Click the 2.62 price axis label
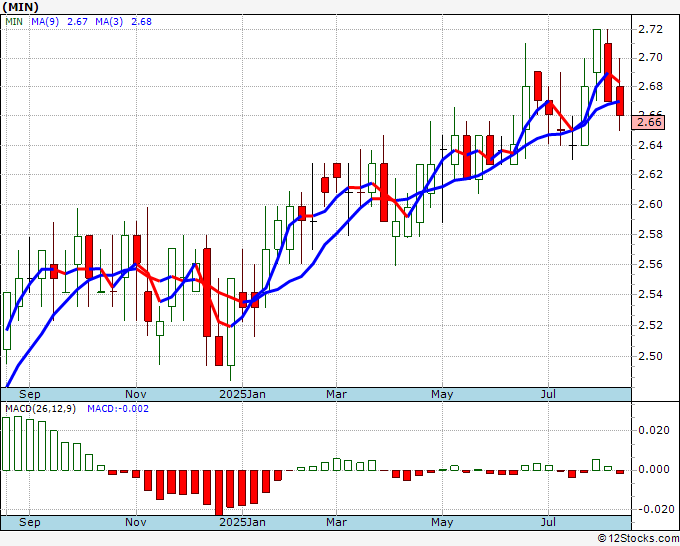Viewport: 680px width, 546px height. (650, 174)
